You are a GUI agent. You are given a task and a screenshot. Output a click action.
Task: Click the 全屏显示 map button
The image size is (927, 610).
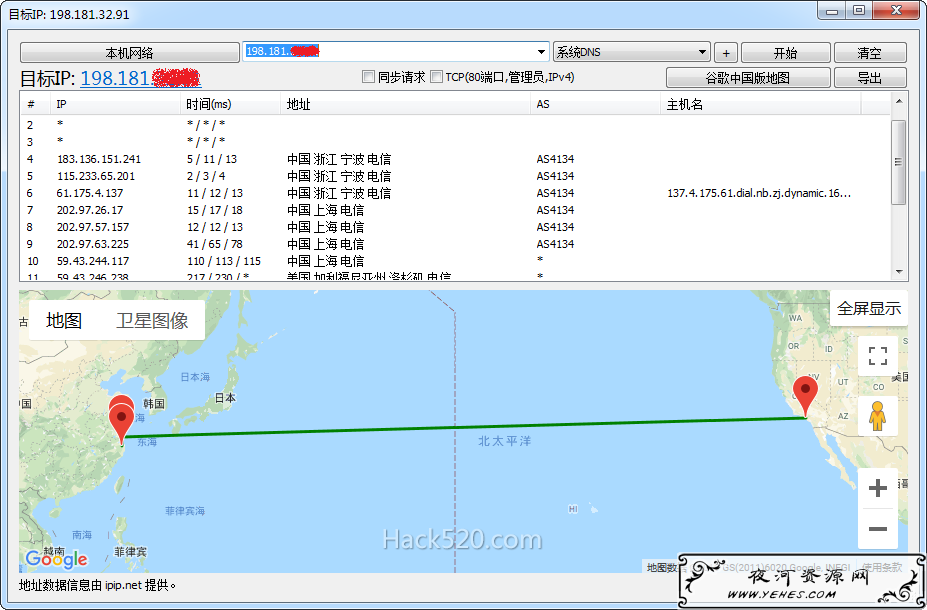click(x=868, y=308)
